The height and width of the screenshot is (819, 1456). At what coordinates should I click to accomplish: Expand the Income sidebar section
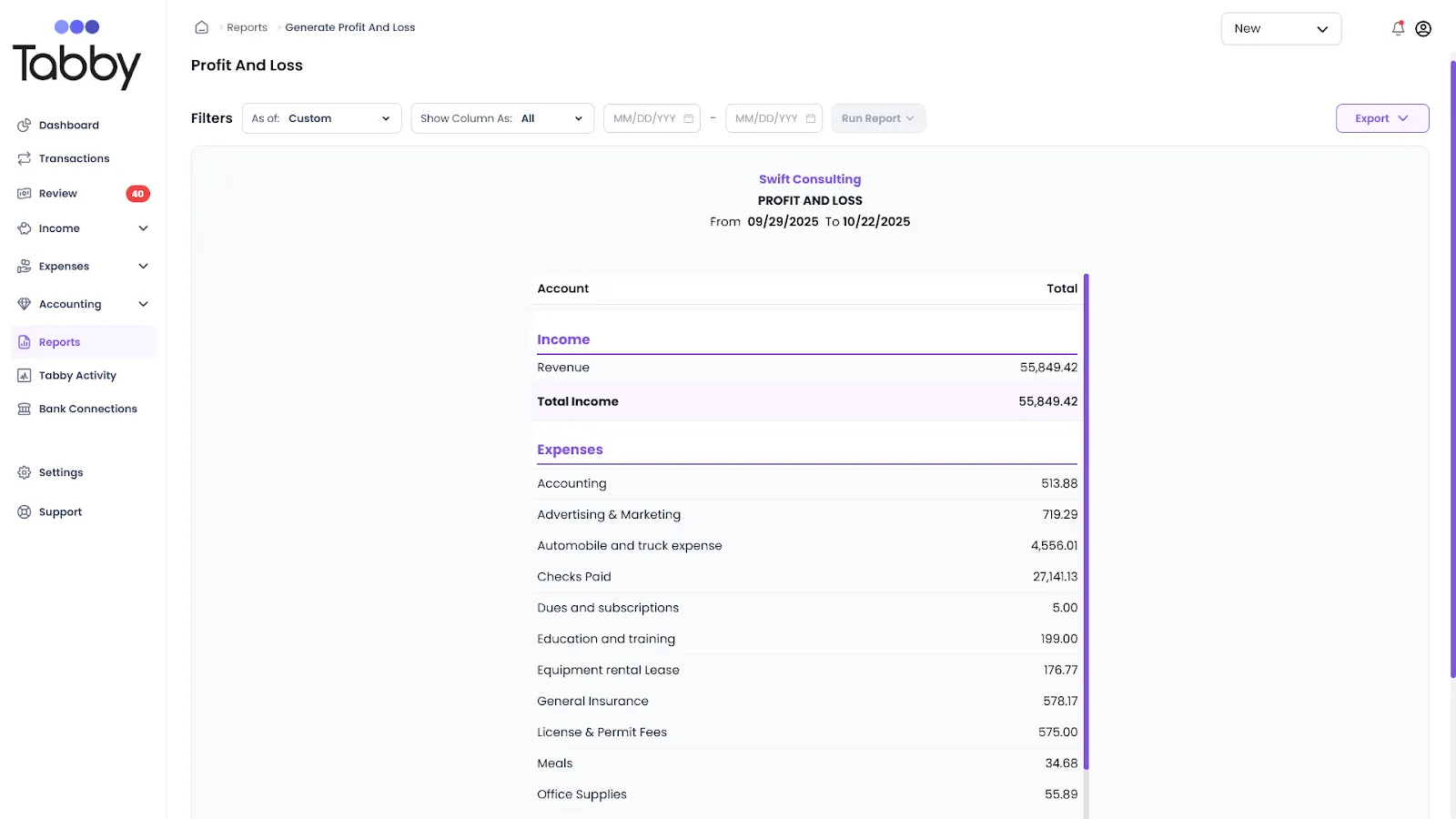coord(143,228)
